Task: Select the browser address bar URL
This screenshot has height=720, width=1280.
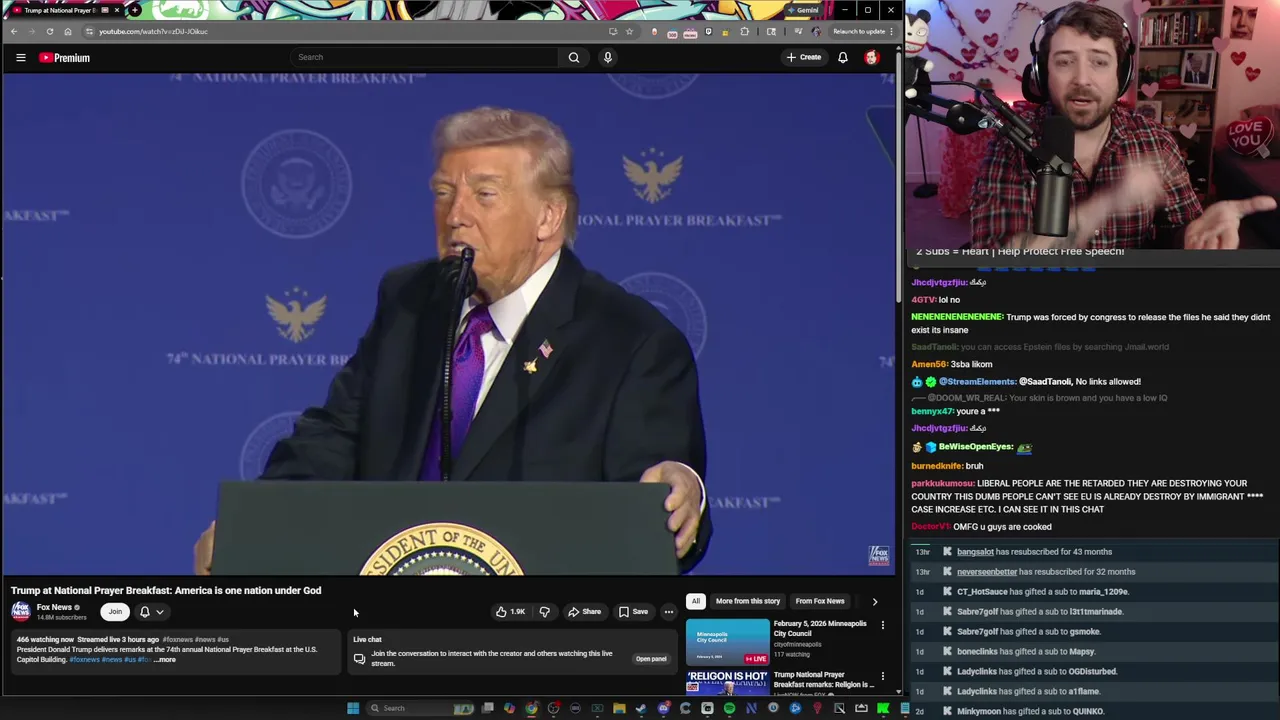Action: (153, 31)
